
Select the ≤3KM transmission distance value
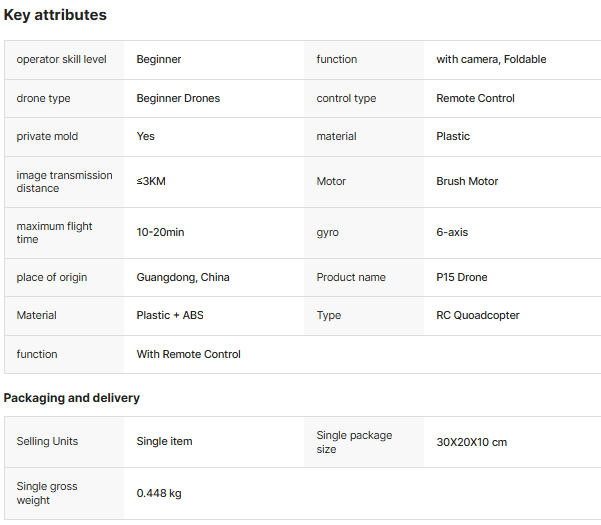tap(151, 181)
